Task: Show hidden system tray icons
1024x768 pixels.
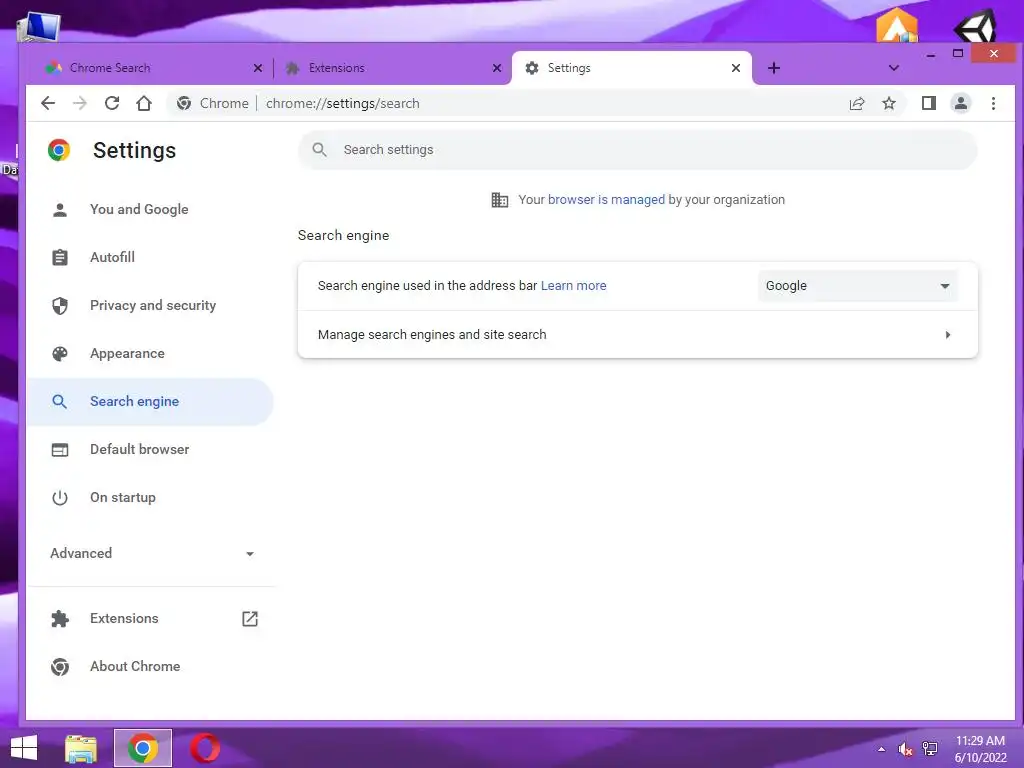Action: pyautogui.click(x=882, y=749)
